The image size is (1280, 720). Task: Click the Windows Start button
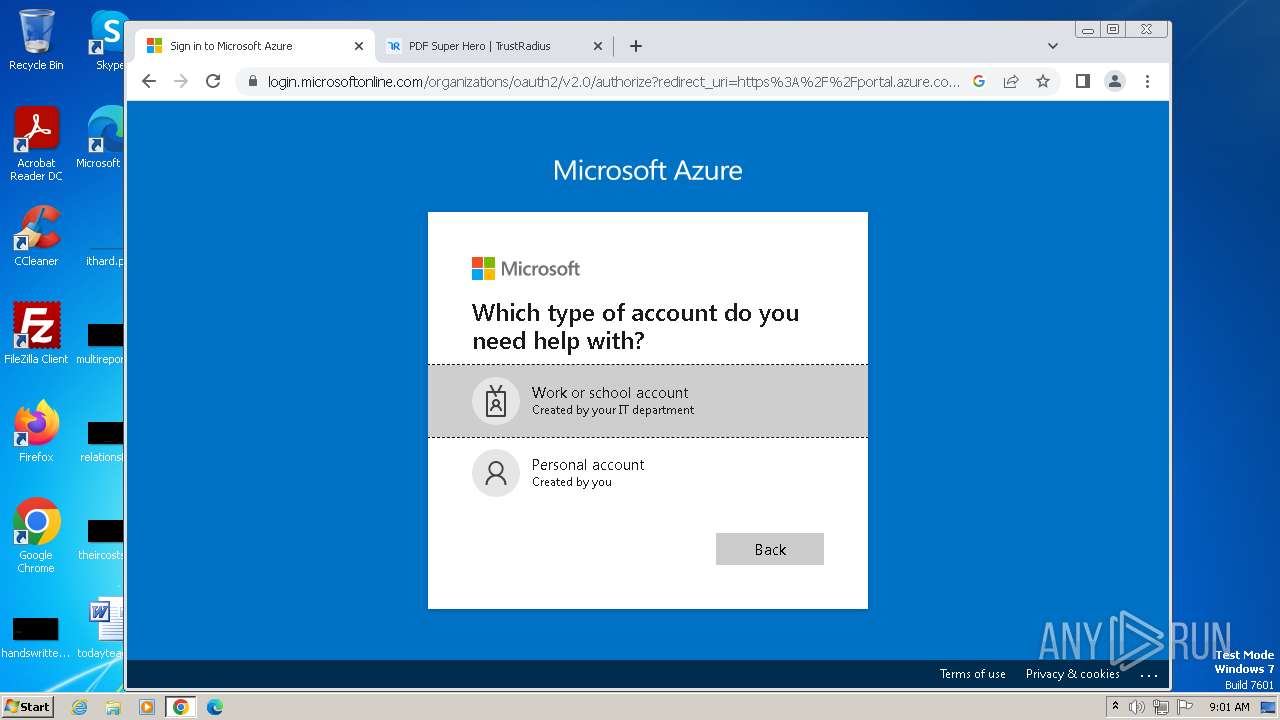(27, 706)
